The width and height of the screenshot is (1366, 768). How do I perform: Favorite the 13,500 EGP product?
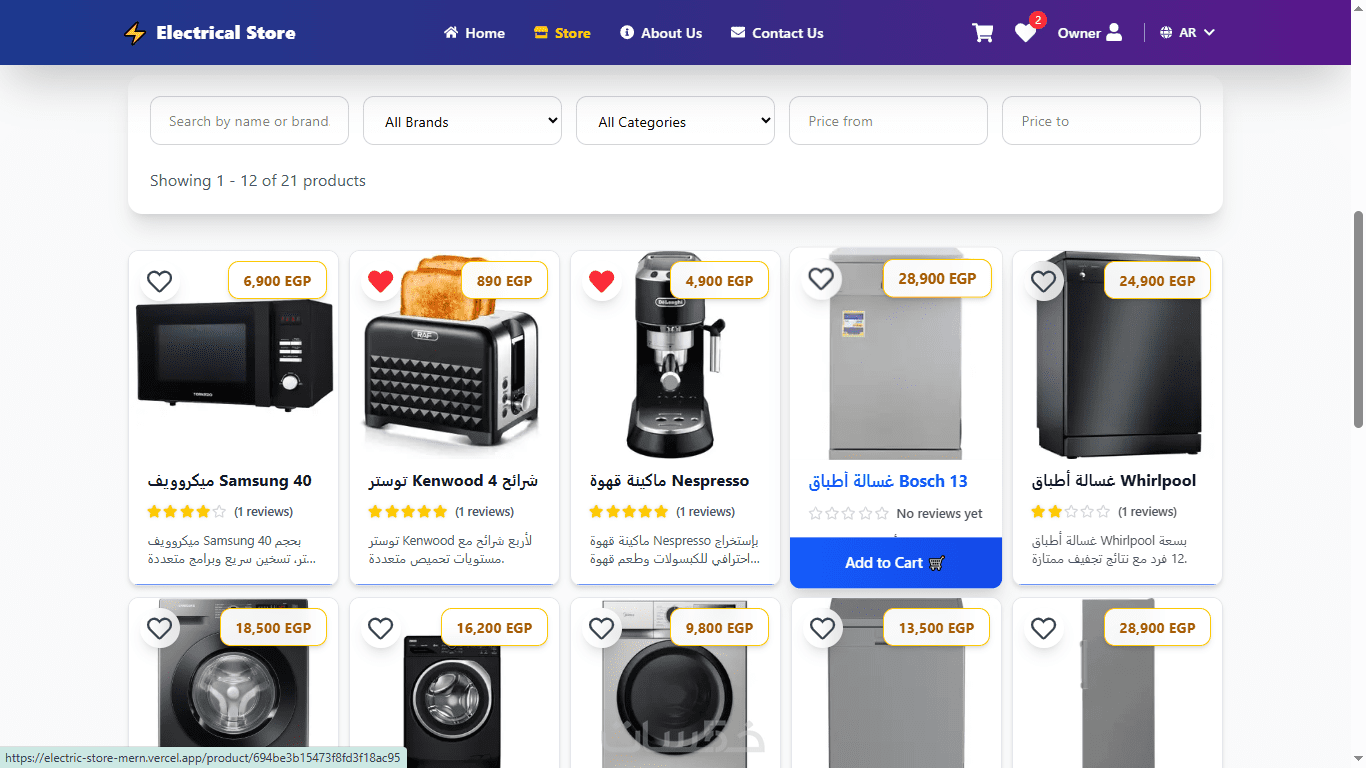point(822,628)
